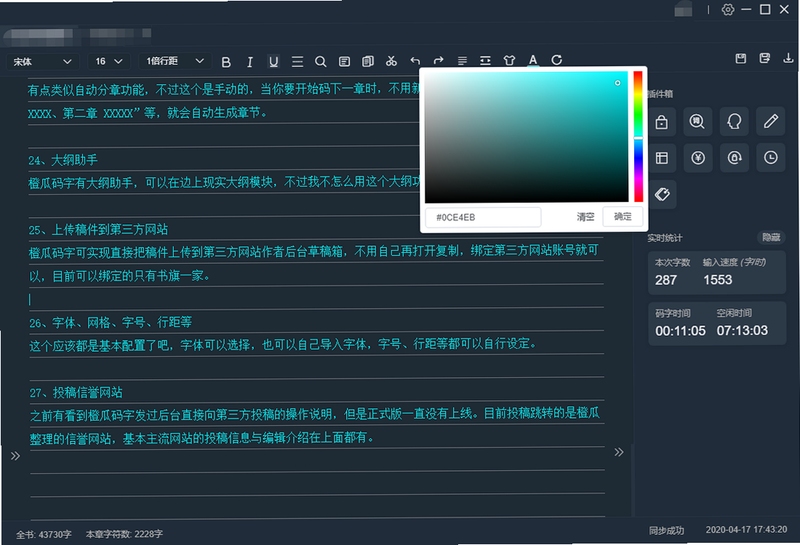Open the rotating lock plugin
This screenshot has width=800, height=545.
coord(734,158)
